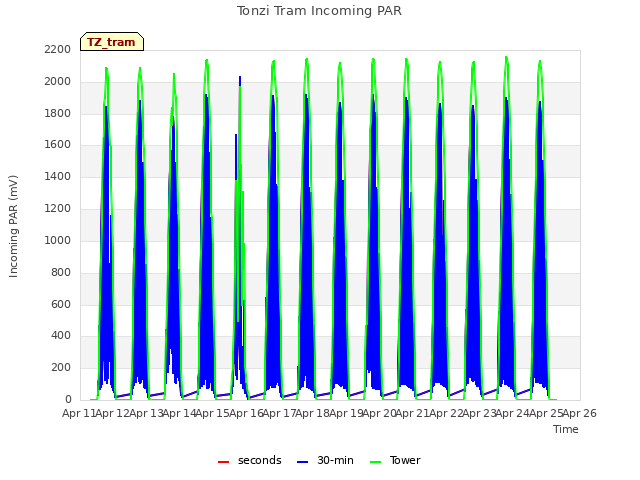Click the 600 y-axis tick label

(61, 304)
